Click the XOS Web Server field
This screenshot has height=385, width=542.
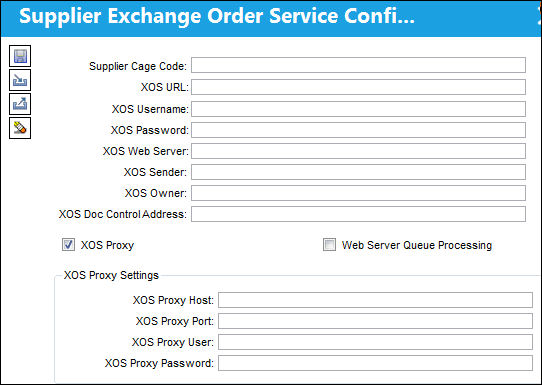358,151
